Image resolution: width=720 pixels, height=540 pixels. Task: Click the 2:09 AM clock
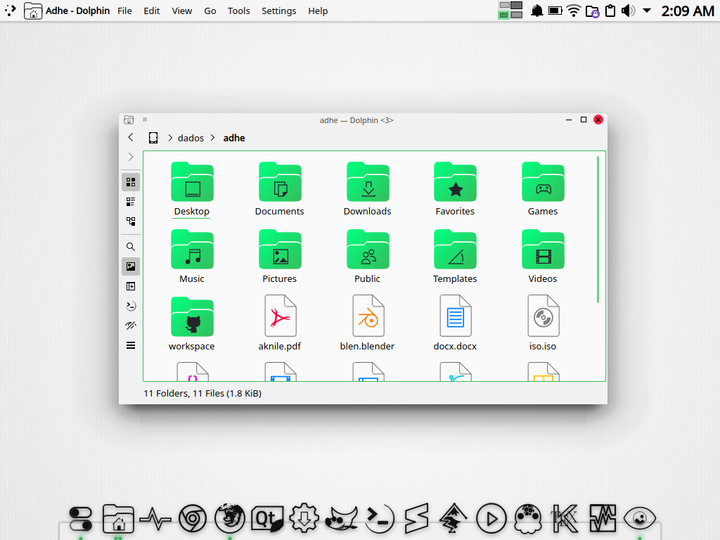tap(687, 11)
